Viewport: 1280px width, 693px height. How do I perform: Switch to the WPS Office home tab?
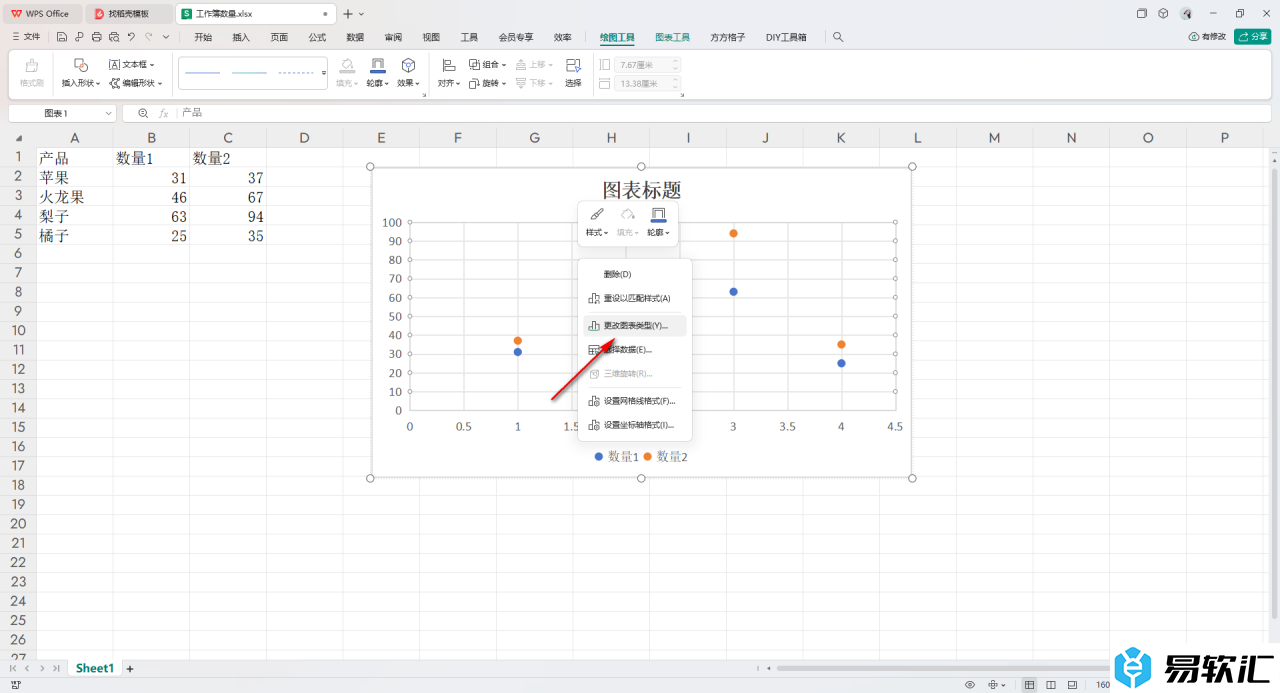[x=41, y=14]
